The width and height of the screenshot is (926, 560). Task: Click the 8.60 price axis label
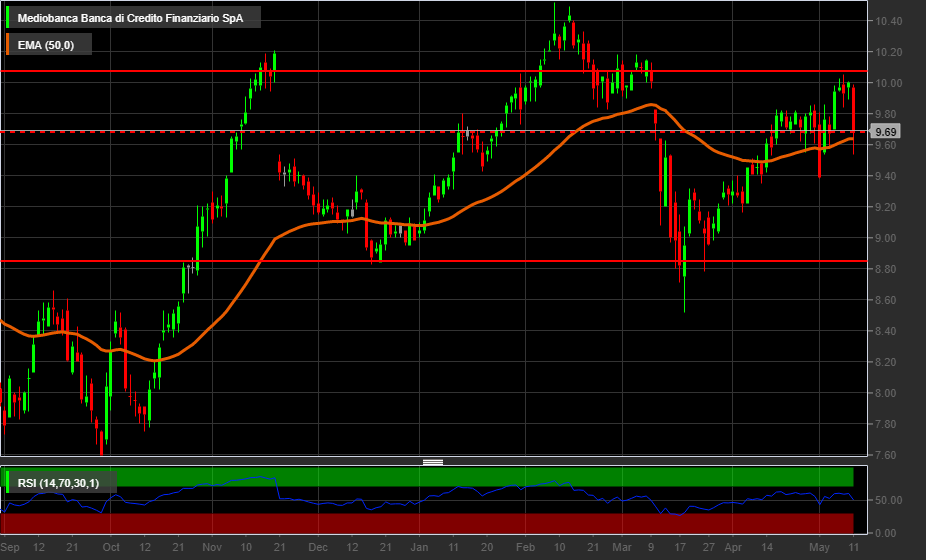888,300
